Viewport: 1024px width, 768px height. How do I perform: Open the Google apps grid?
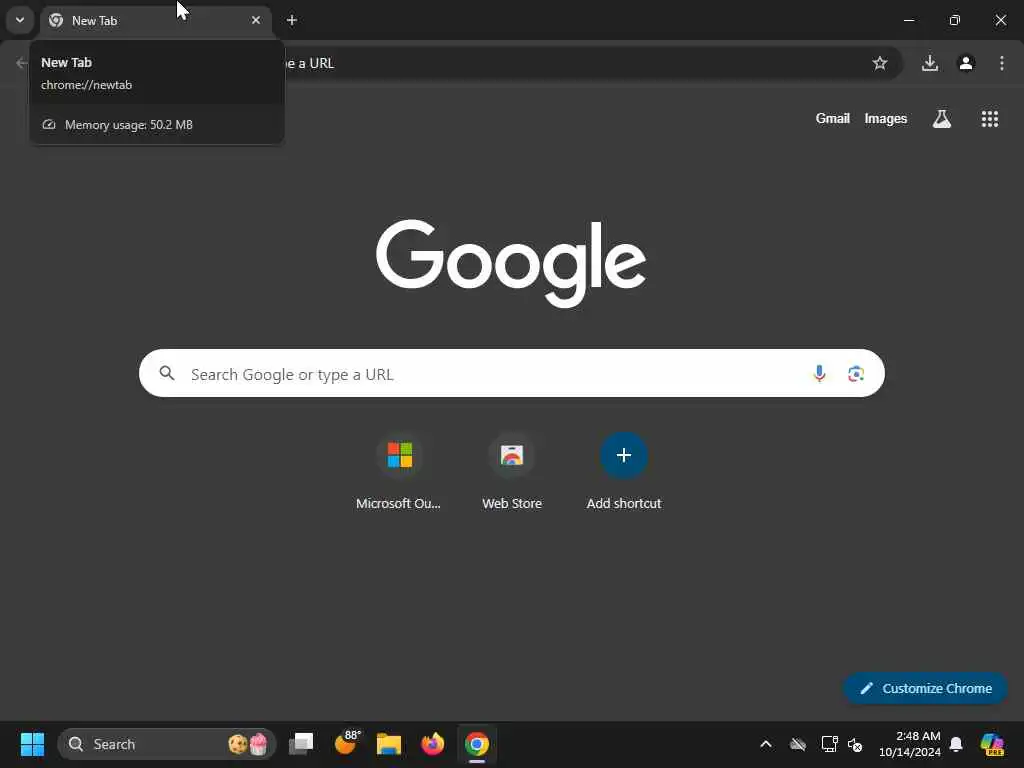989,118
